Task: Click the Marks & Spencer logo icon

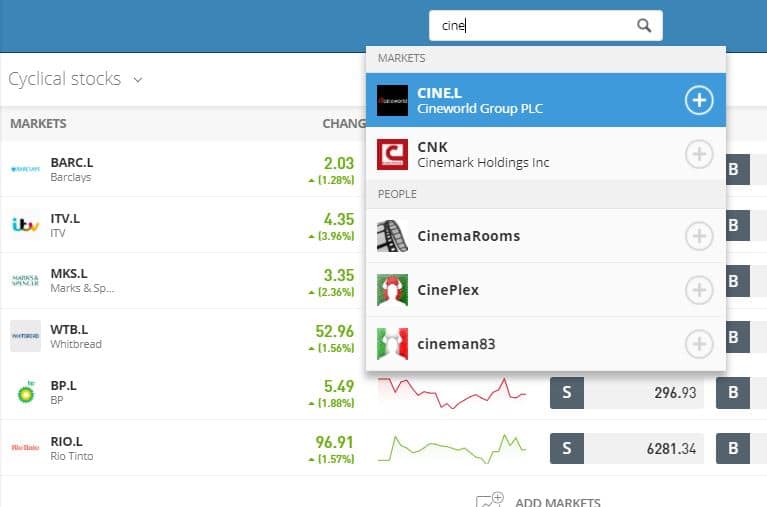Action: 25,280
